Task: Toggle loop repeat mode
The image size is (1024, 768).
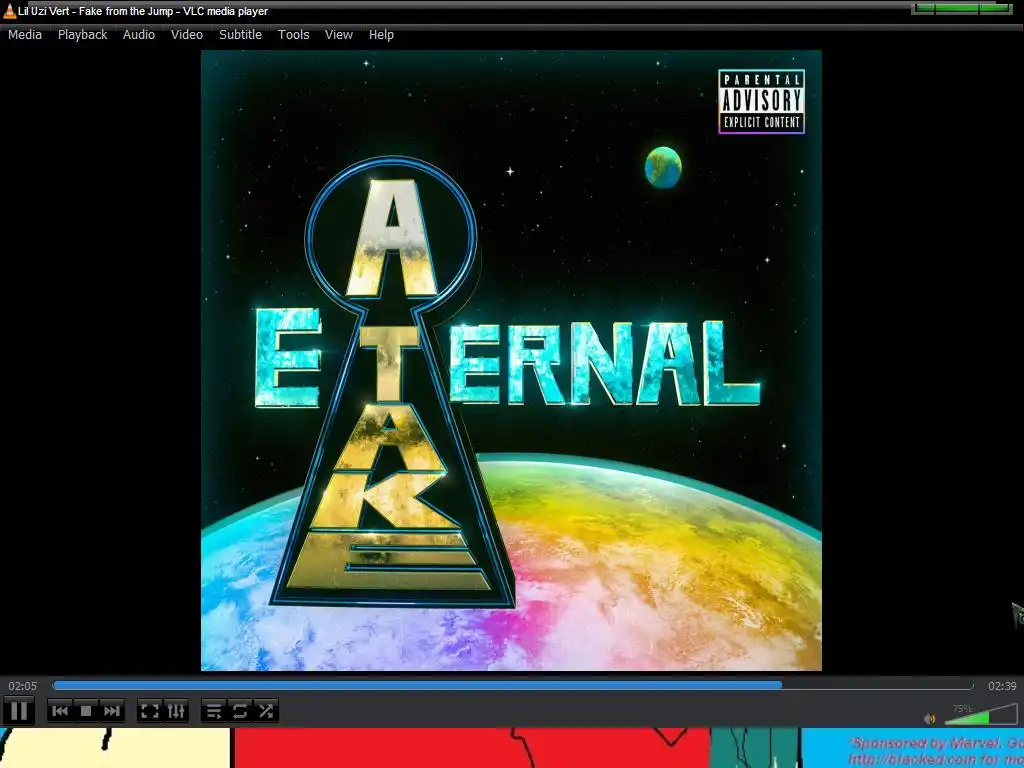Action: [x=240, y=711]
